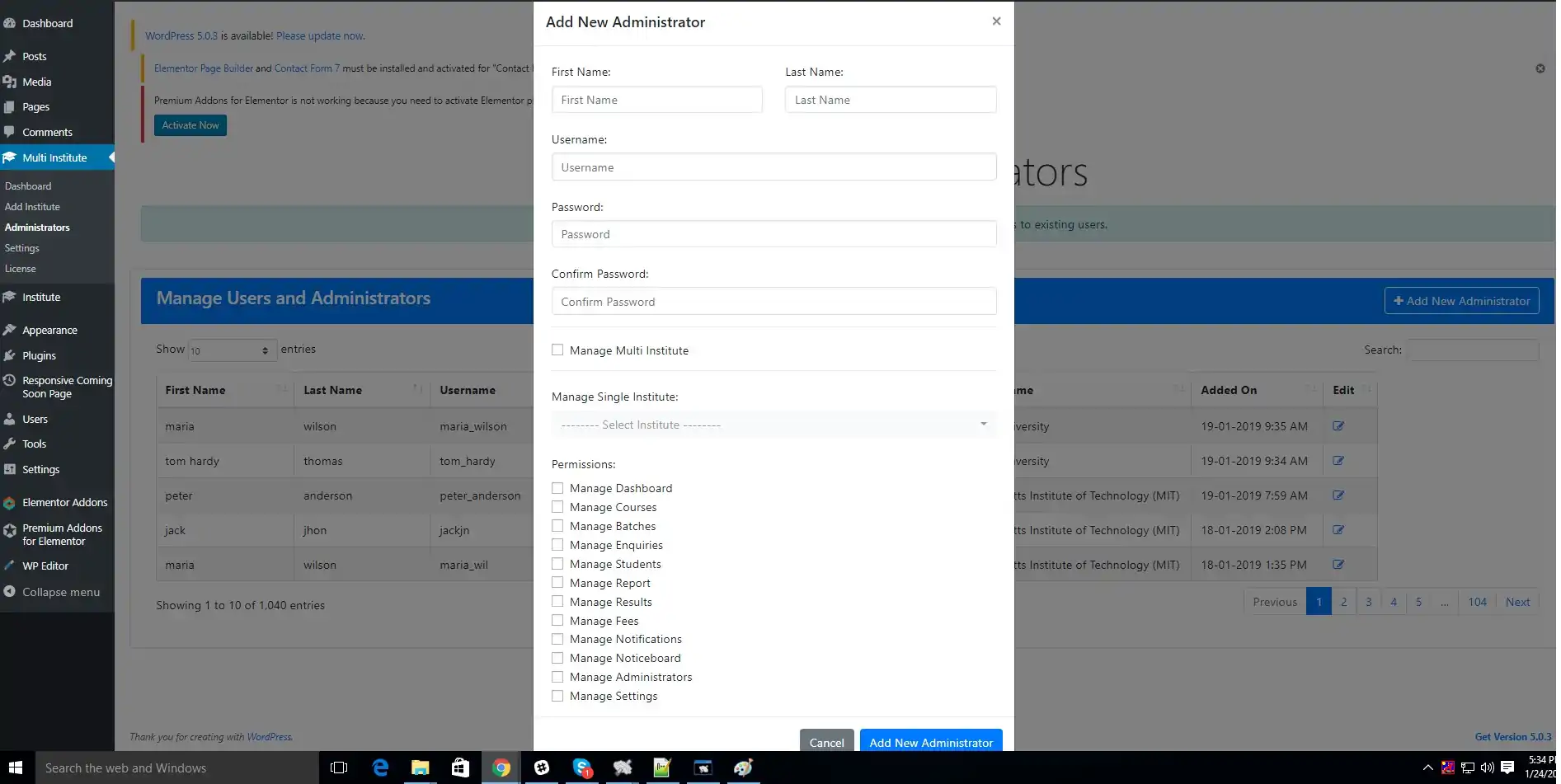Adjust the entries count stepper
The height and width of the screenshot is (784, 1561).
tap(265, 350)
